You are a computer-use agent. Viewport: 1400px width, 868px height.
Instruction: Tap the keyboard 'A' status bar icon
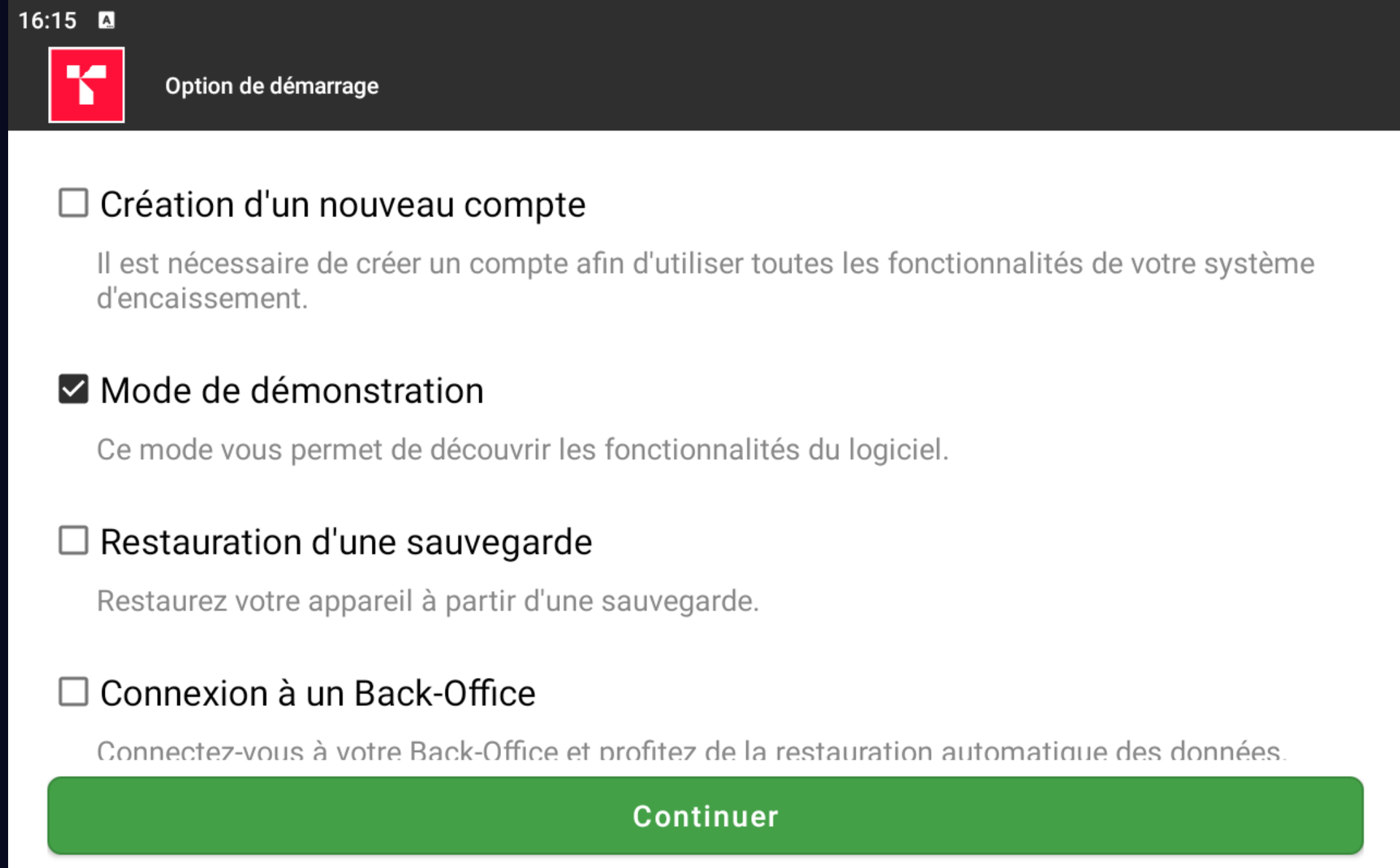(x=106, y=20)
